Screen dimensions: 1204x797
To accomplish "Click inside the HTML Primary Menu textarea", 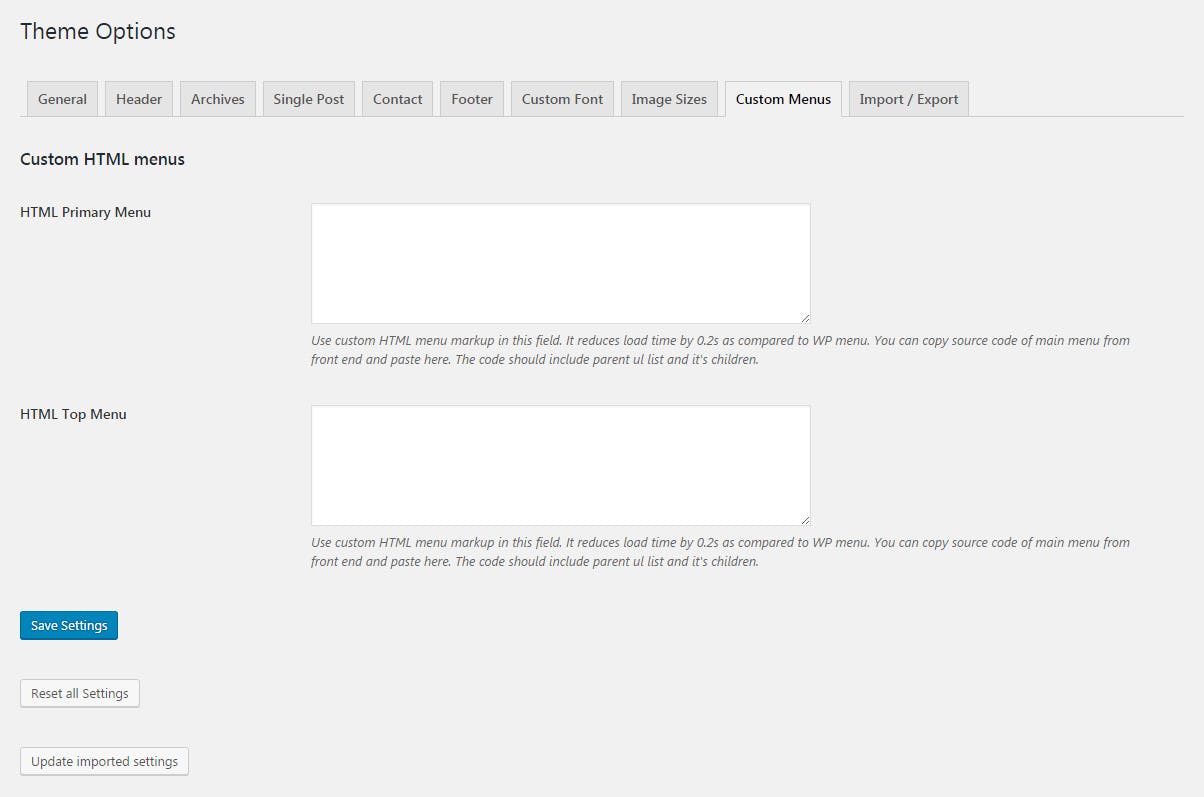I will pos(561,264).
